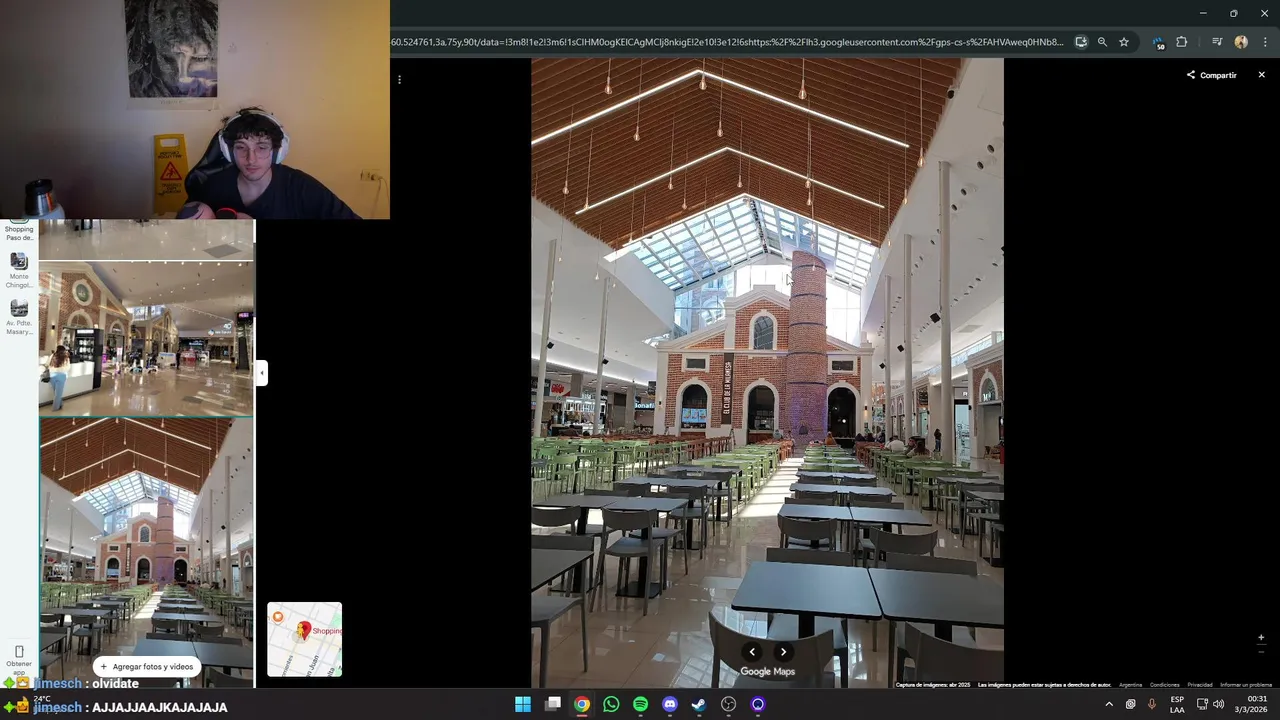The image size is (1280, 720).
Task: Open the purple circle taskbar app
Action: [x=758, y=704]
